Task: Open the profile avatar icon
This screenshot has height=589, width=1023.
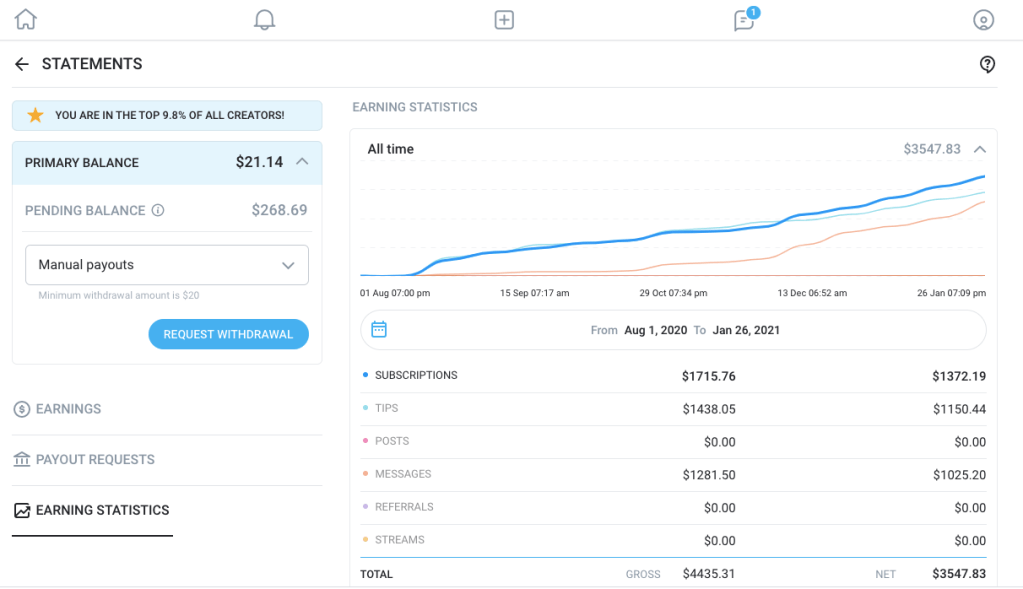Action: (x=984, y=20)
